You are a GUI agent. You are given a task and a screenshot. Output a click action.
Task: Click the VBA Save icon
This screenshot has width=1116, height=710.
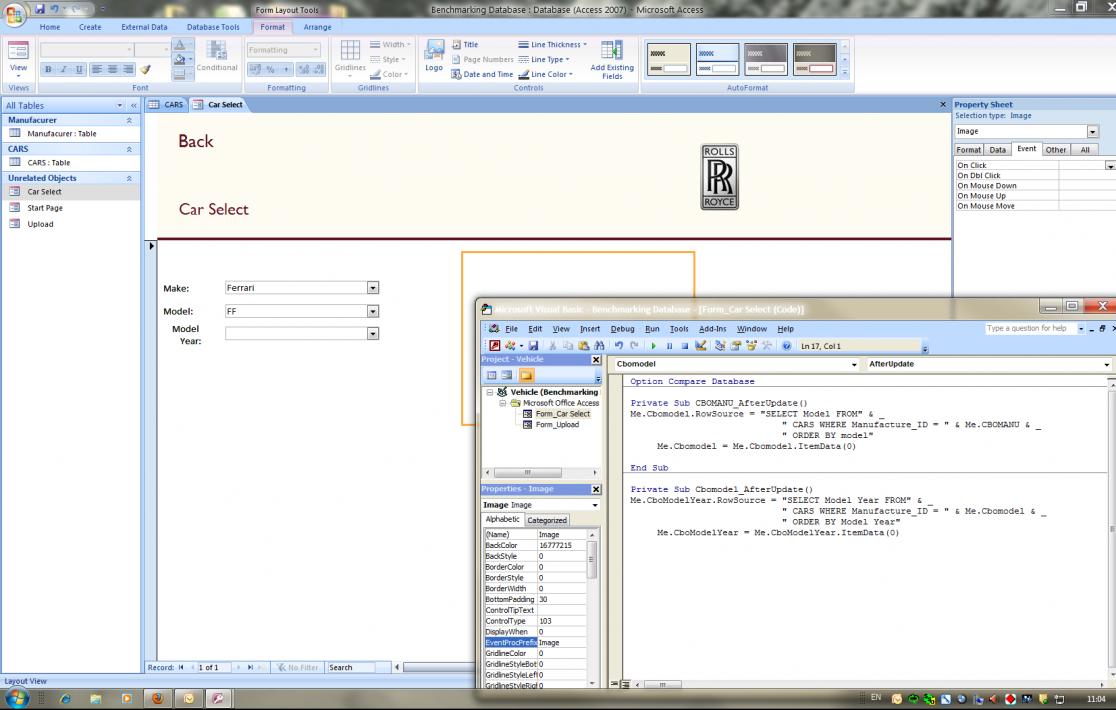click(533, 346)
